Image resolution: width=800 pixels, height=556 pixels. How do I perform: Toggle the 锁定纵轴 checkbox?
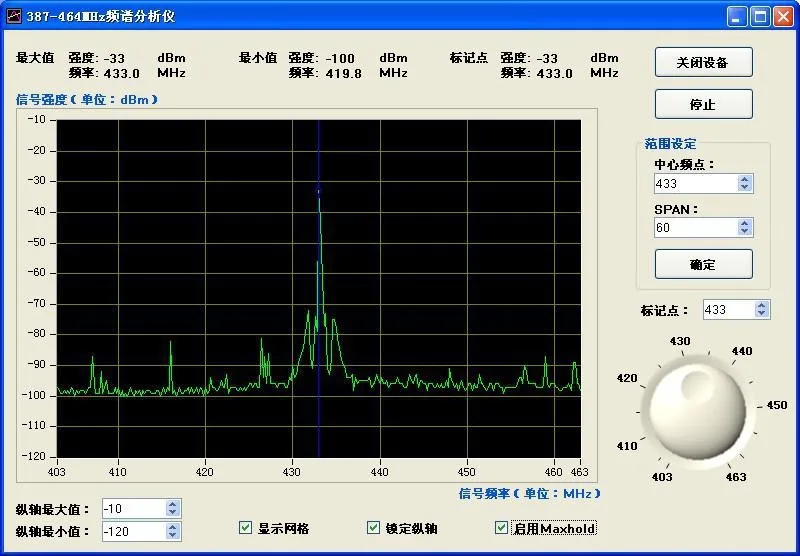373,527
